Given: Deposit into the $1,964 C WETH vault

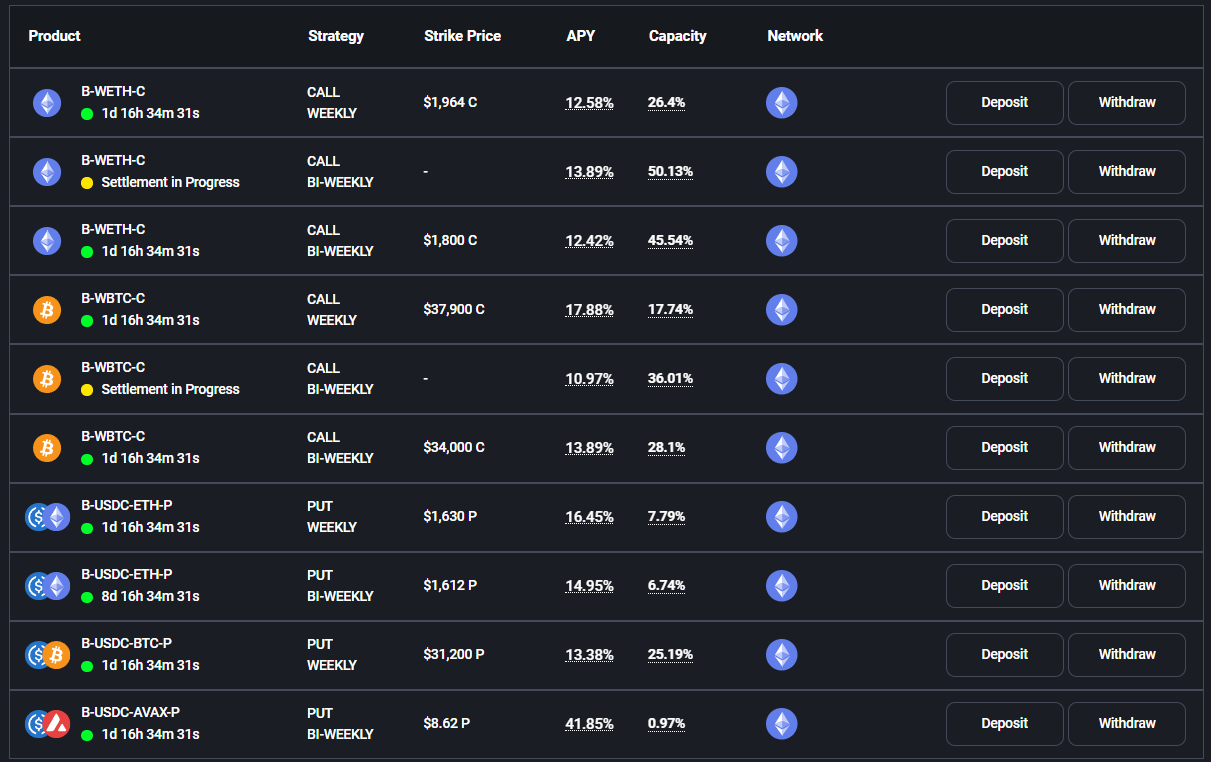Looking at the screenshot, I should click(x=1004, y=103).
